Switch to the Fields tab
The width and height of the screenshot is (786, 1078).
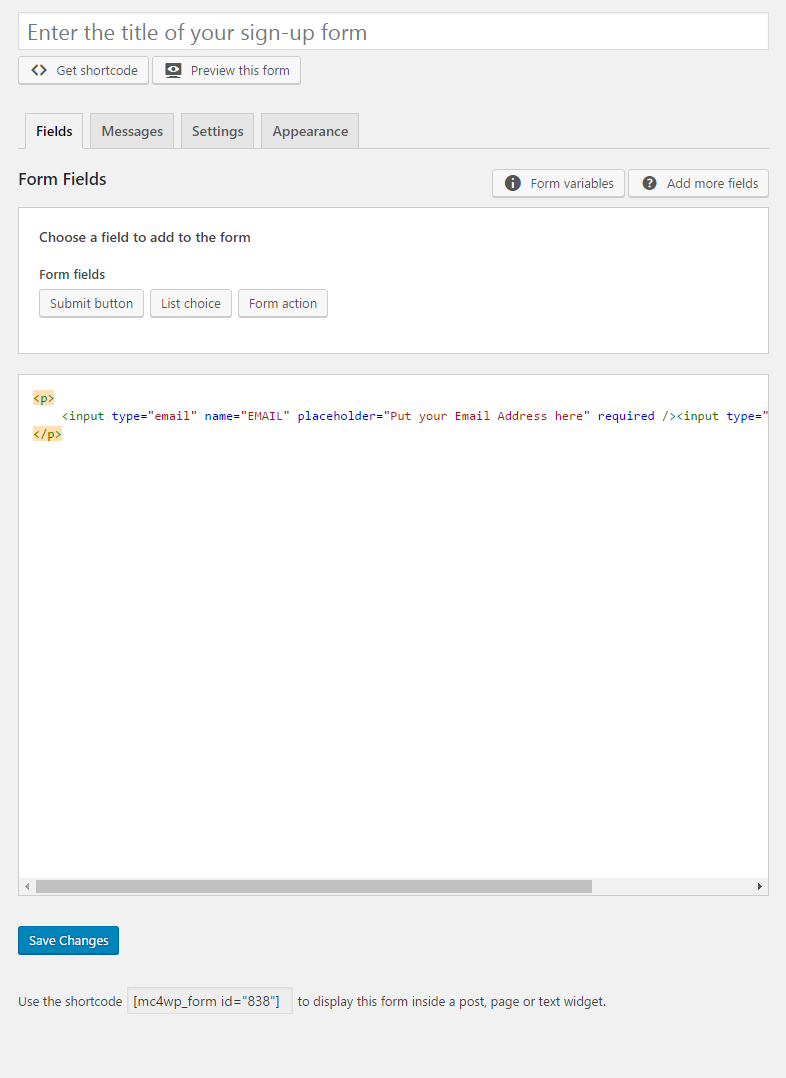(54, 131)
